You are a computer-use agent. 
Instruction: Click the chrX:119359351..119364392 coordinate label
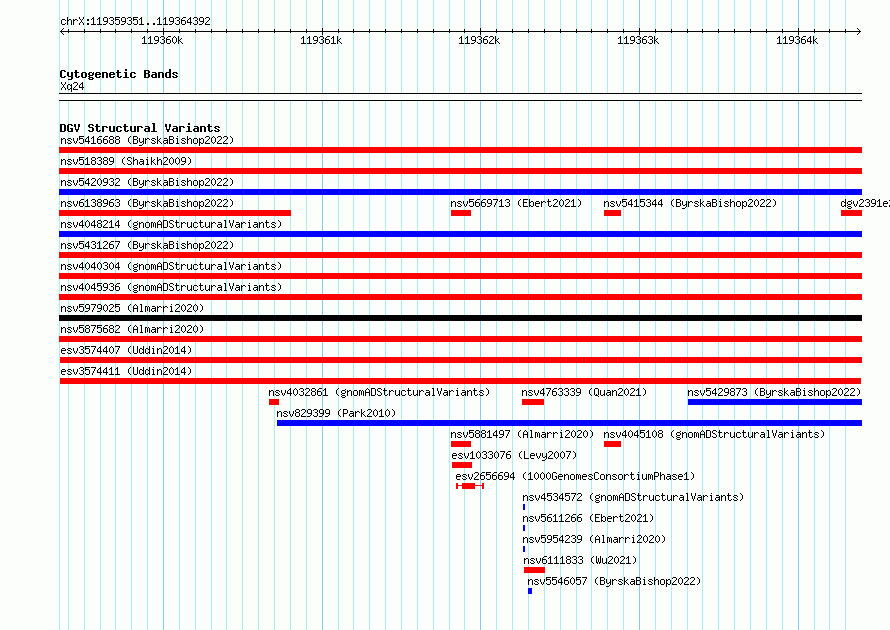click(x=135, y=21)
